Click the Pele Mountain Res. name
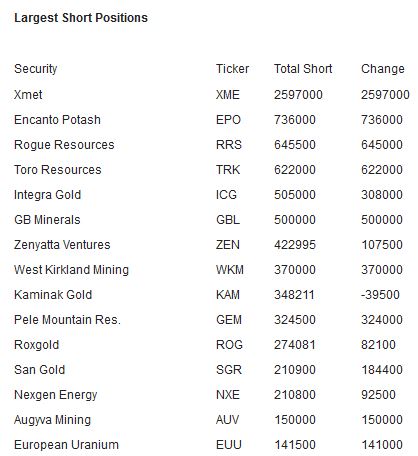Screen dimensions: 418x456 [67, 320]
